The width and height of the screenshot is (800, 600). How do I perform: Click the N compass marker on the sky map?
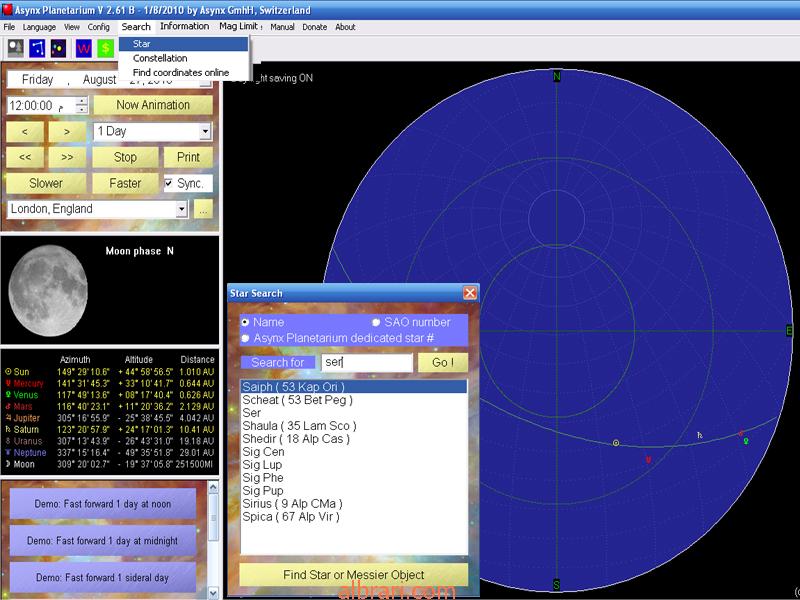pos(557,77)
